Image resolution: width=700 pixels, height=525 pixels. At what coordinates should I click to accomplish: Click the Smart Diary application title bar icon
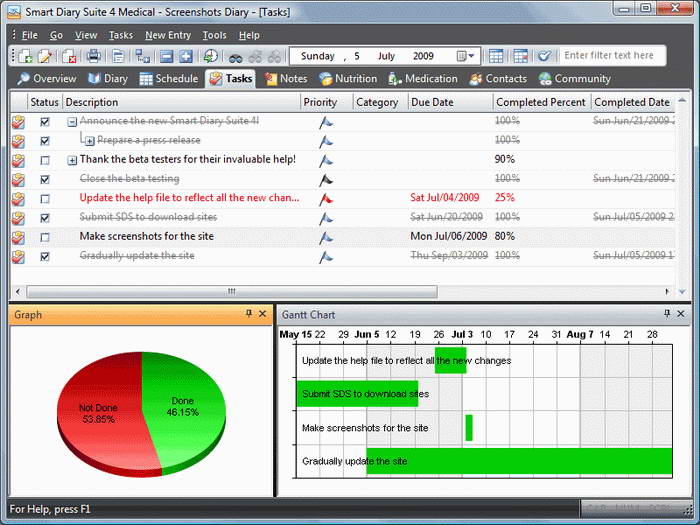pos(14,12)
